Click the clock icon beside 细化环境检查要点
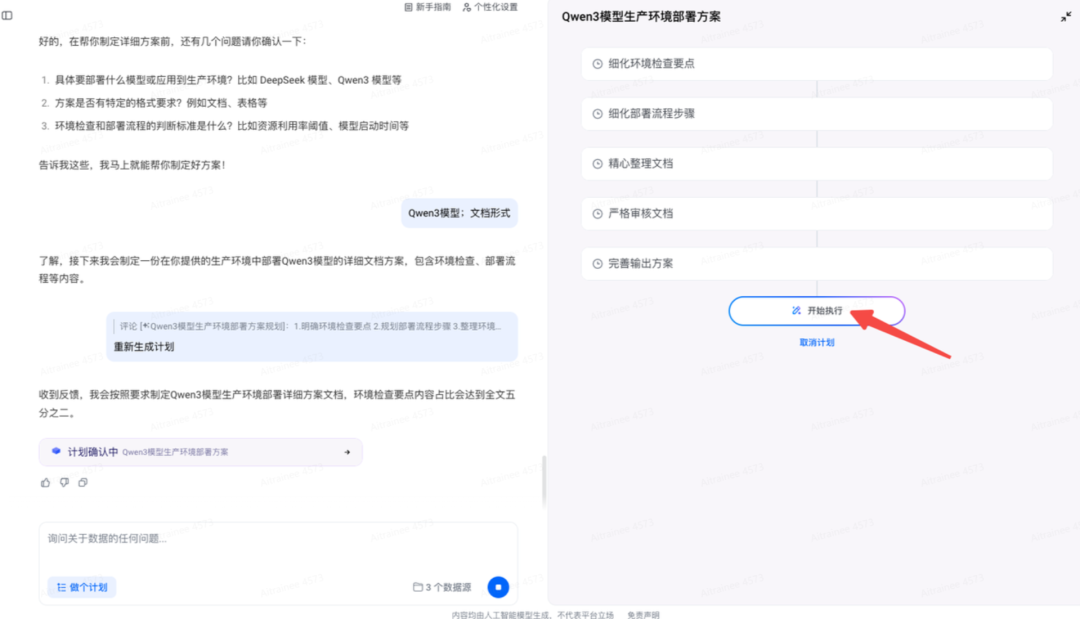Screen dimensions: 1080x619 coord(597,64)
